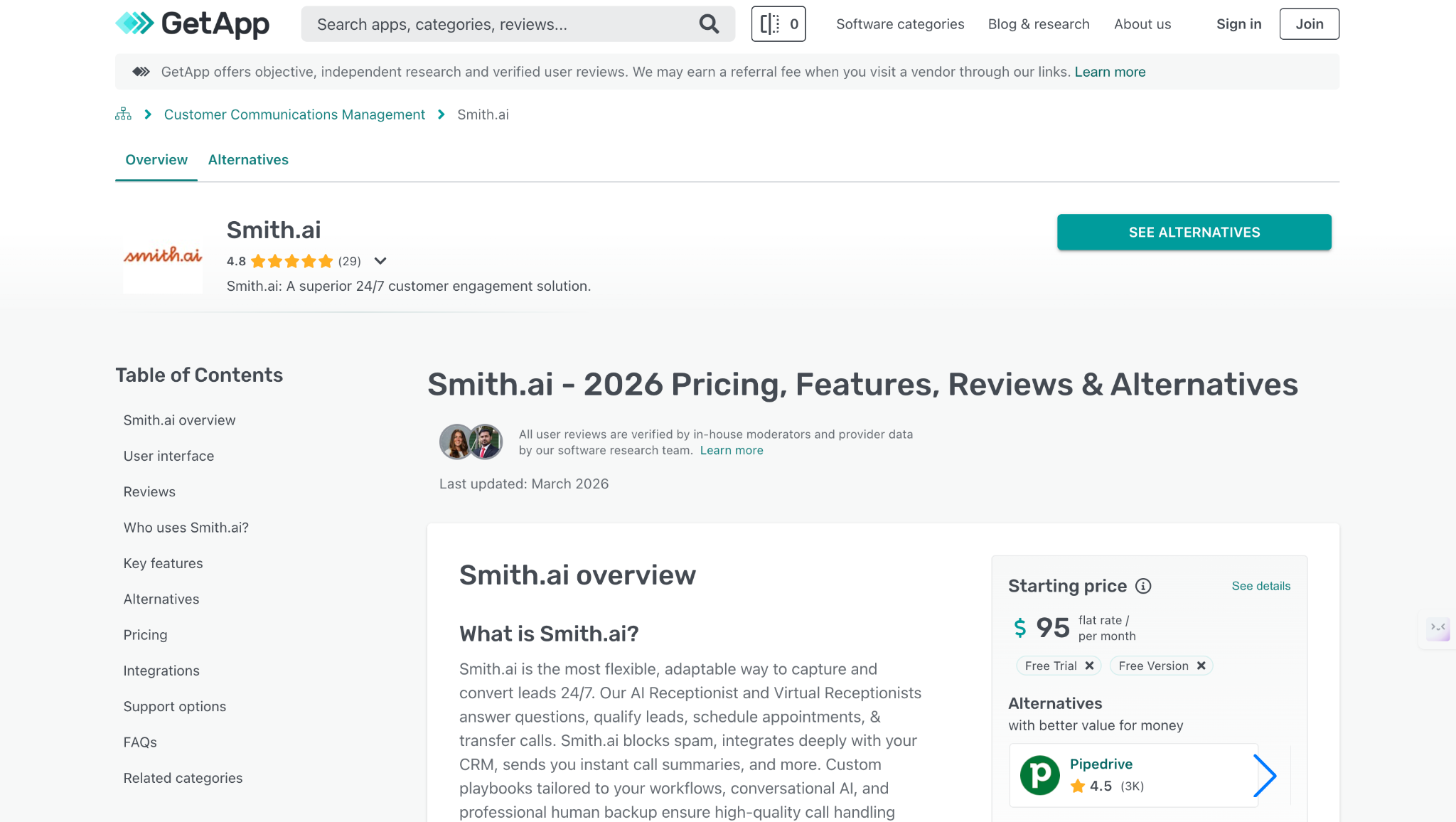Viewport: 1456px width, 822px height.
Task: Open the compare apps counter icon
Action: [778, 24]
